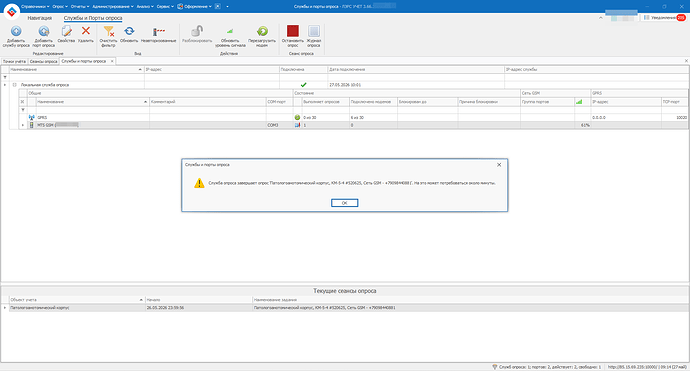Click the warning triangle icon in dialog

[x=199, y=183]
